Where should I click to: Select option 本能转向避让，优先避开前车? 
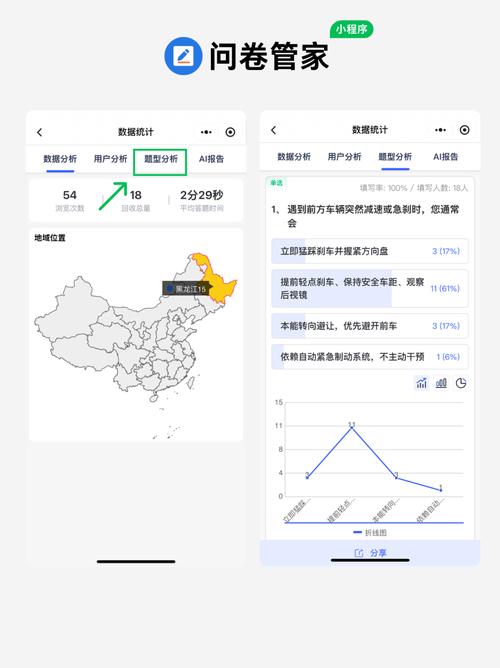coord(370,326)
